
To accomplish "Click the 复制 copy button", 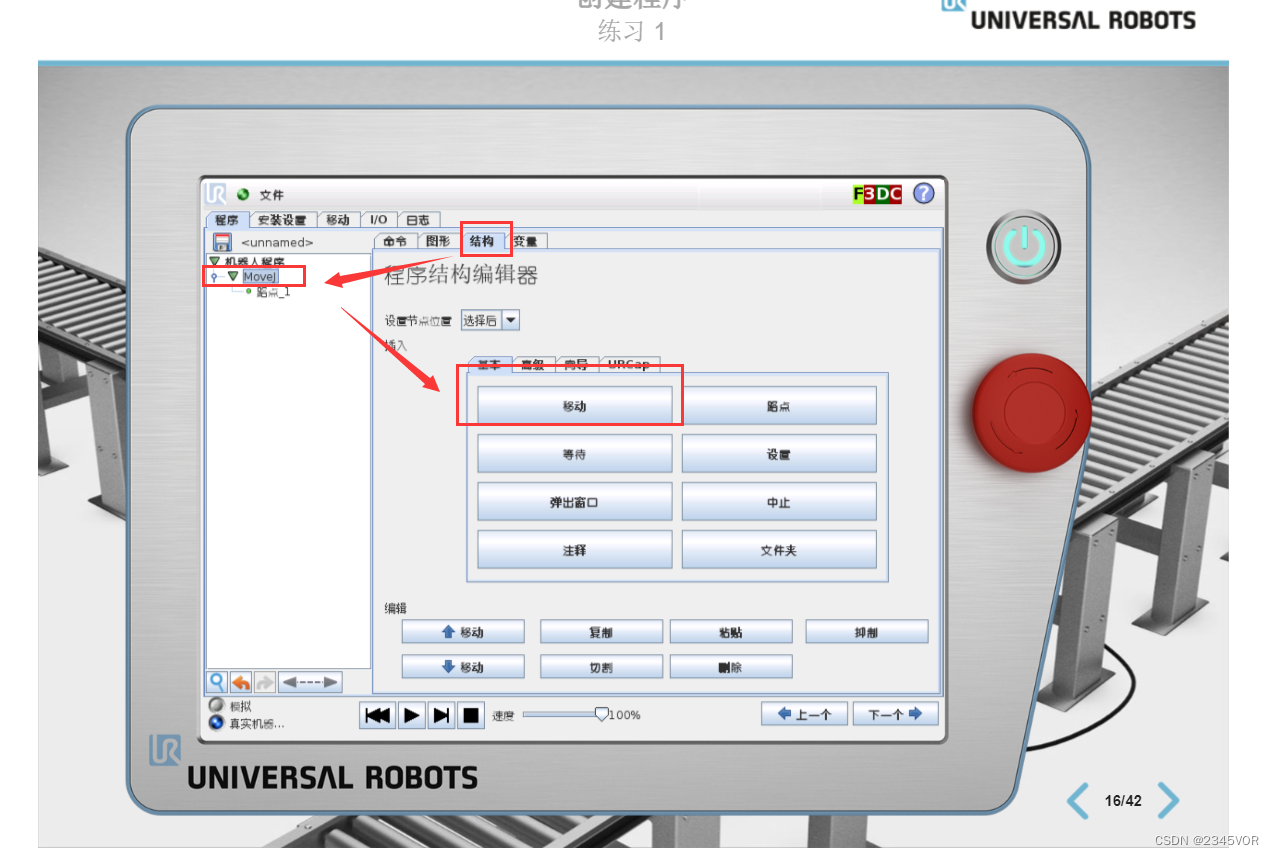I will 601,632.
